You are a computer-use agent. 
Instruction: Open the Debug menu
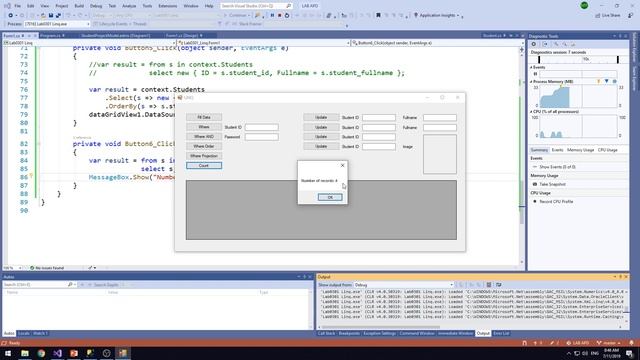click(x=96, y=6)
